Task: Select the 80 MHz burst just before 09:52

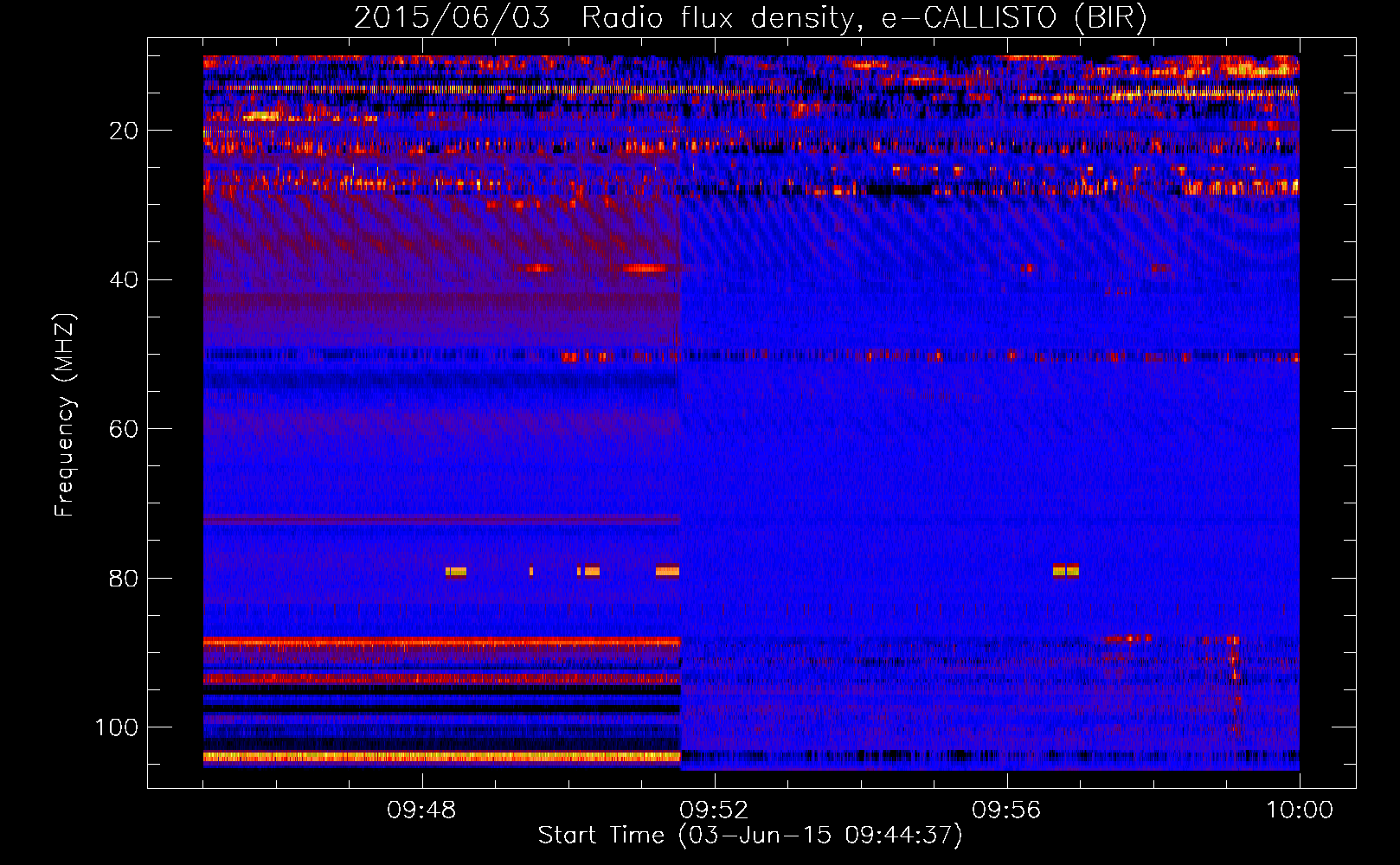Action: [x=667, y=571]
